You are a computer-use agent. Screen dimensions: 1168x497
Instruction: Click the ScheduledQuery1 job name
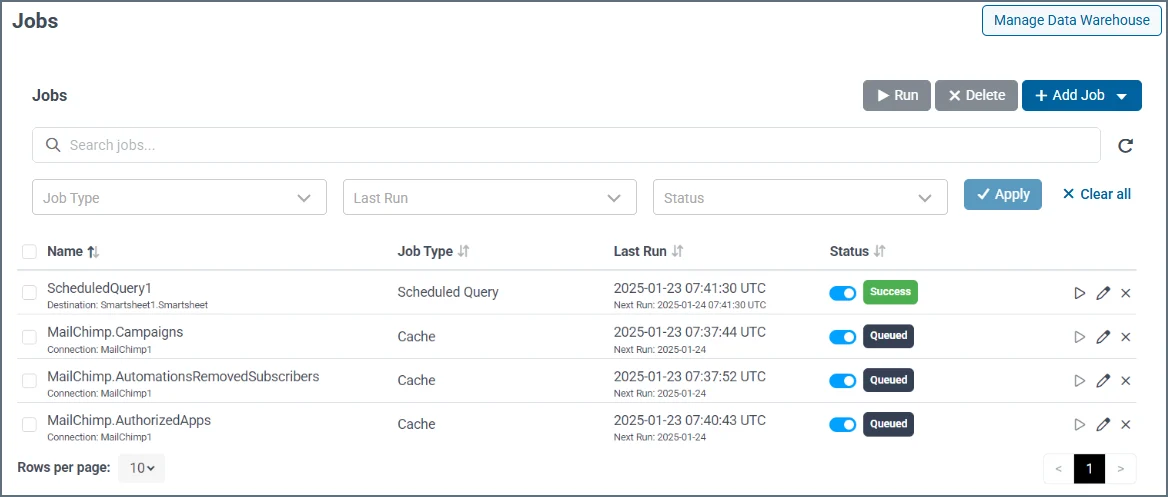click(x=99, y=288)
